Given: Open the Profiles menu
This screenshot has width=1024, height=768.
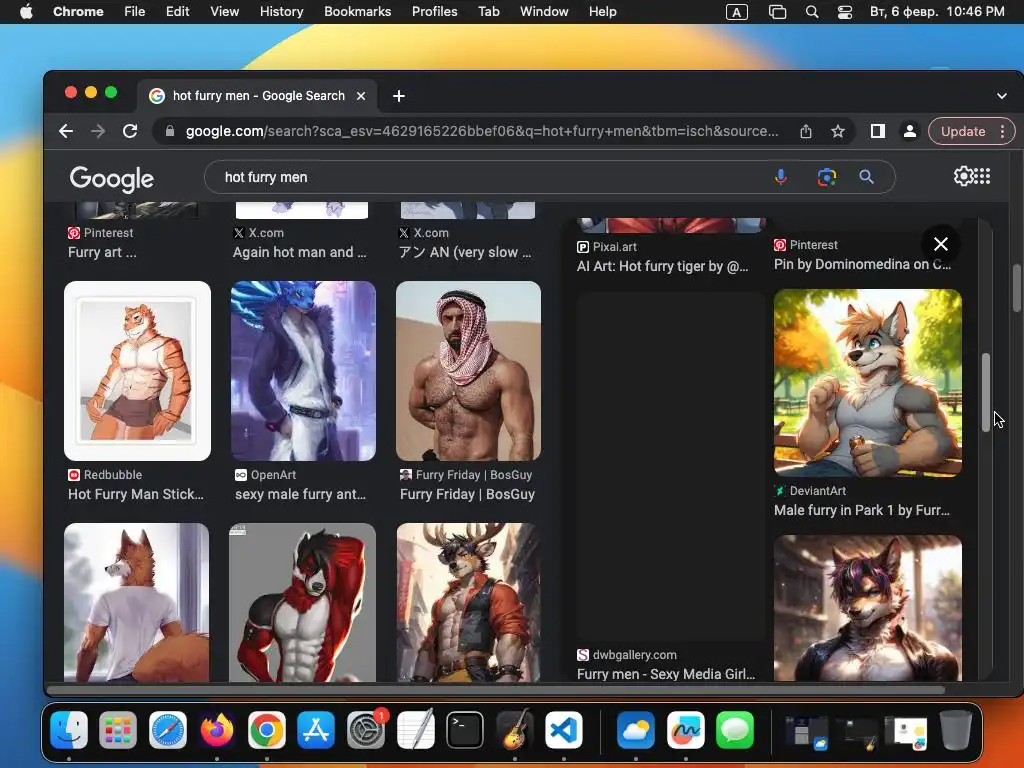Looking at the screenshot, I should tap(434, 12).
